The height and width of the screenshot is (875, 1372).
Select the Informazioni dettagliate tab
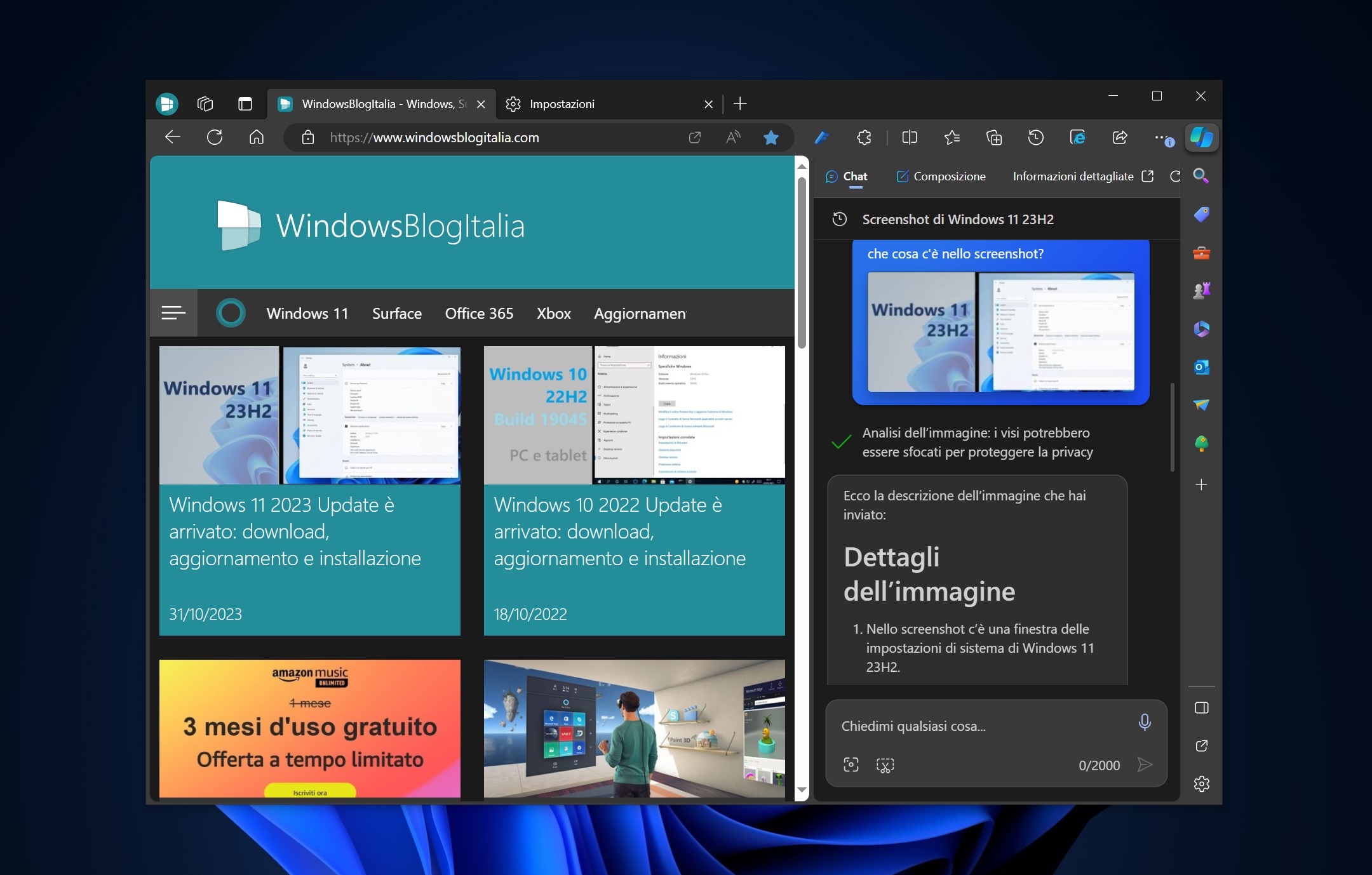click(x=1073, y=177)
